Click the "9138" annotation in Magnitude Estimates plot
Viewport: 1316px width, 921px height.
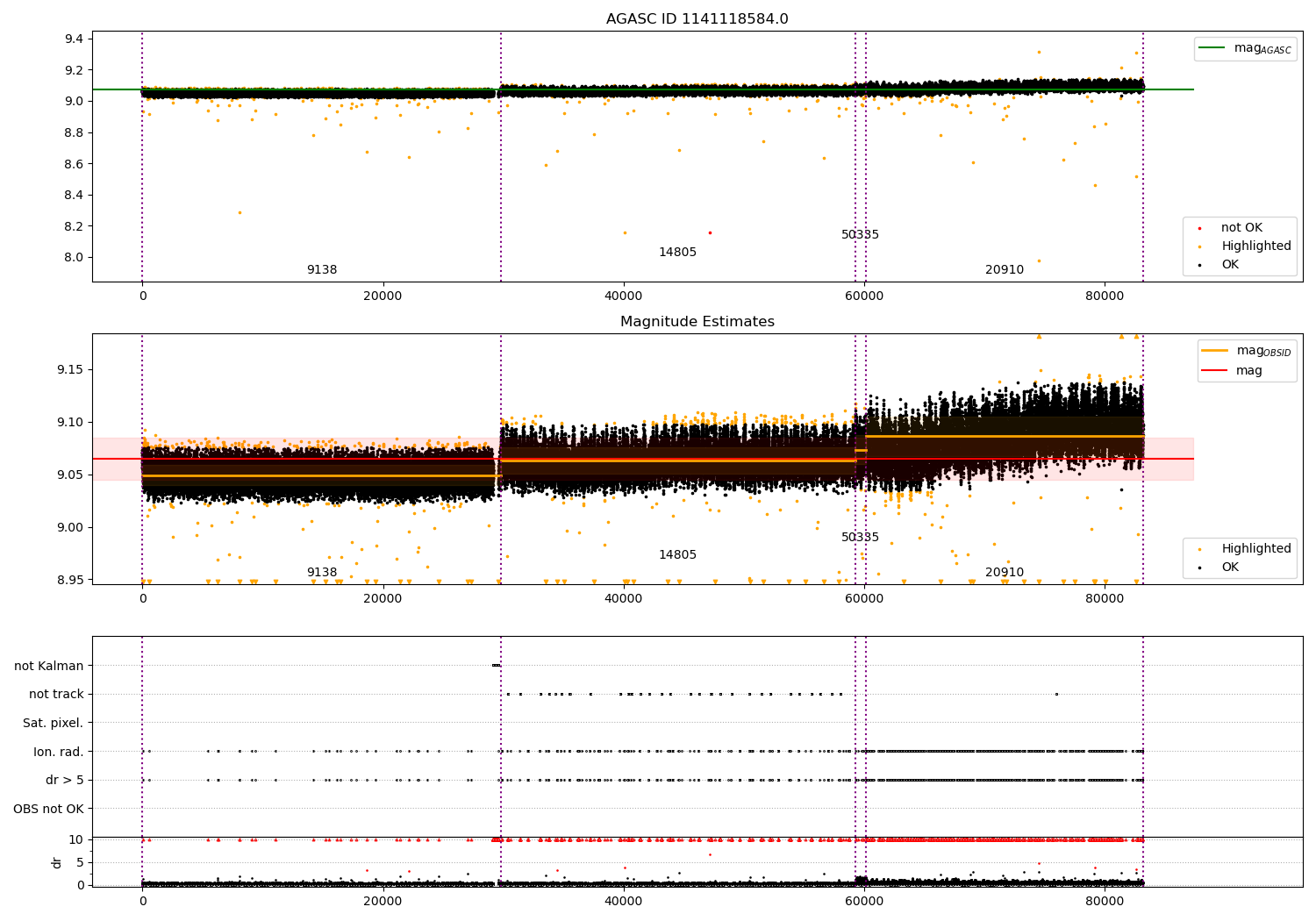pyautogui.click(x=322, y=572)
